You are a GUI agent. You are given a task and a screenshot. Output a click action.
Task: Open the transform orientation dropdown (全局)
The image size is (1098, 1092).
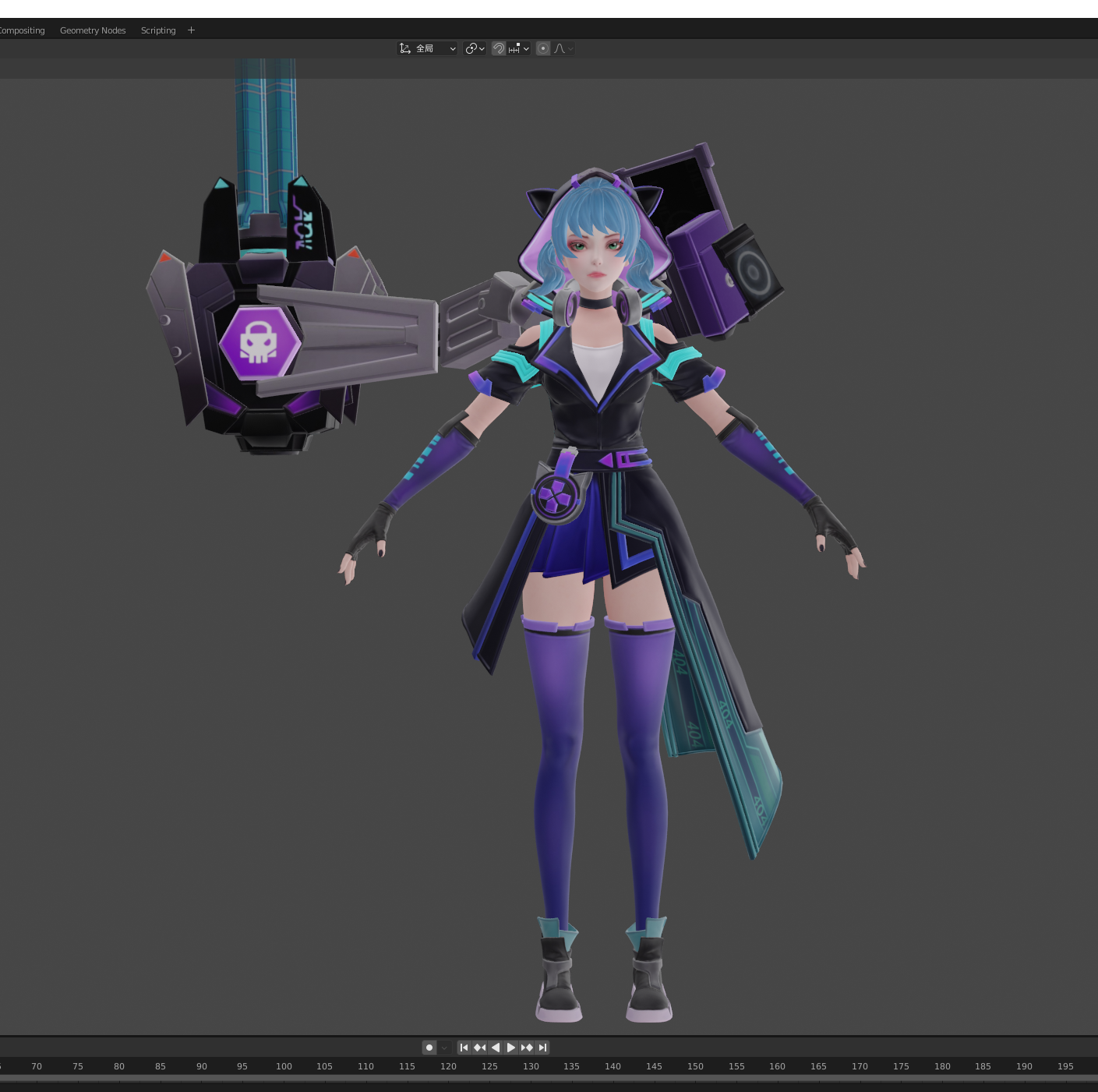(x=427, y=48)
